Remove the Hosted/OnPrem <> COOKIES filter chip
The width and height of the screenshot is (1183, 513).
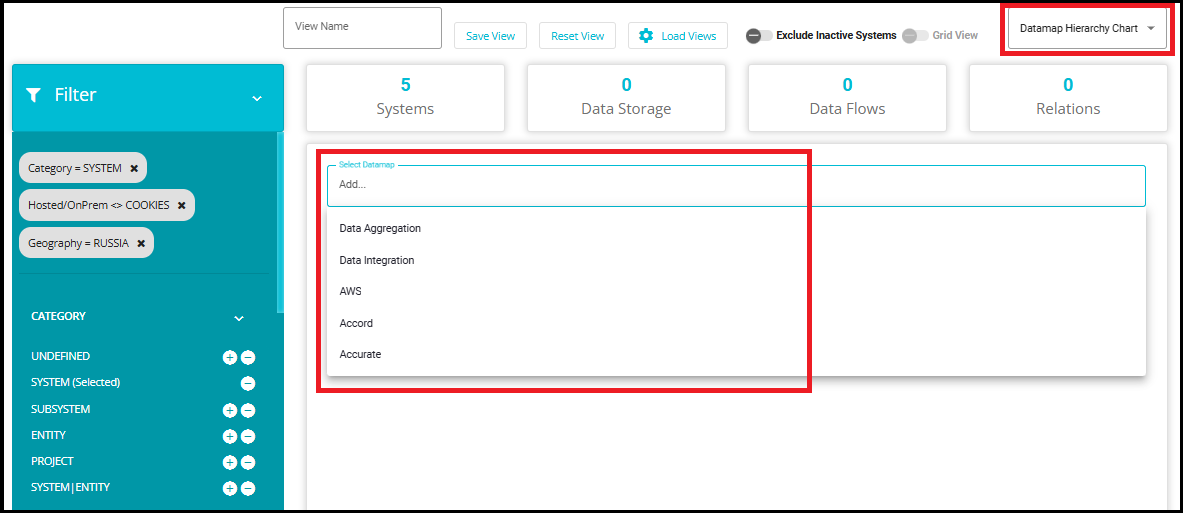pos(181,205)
